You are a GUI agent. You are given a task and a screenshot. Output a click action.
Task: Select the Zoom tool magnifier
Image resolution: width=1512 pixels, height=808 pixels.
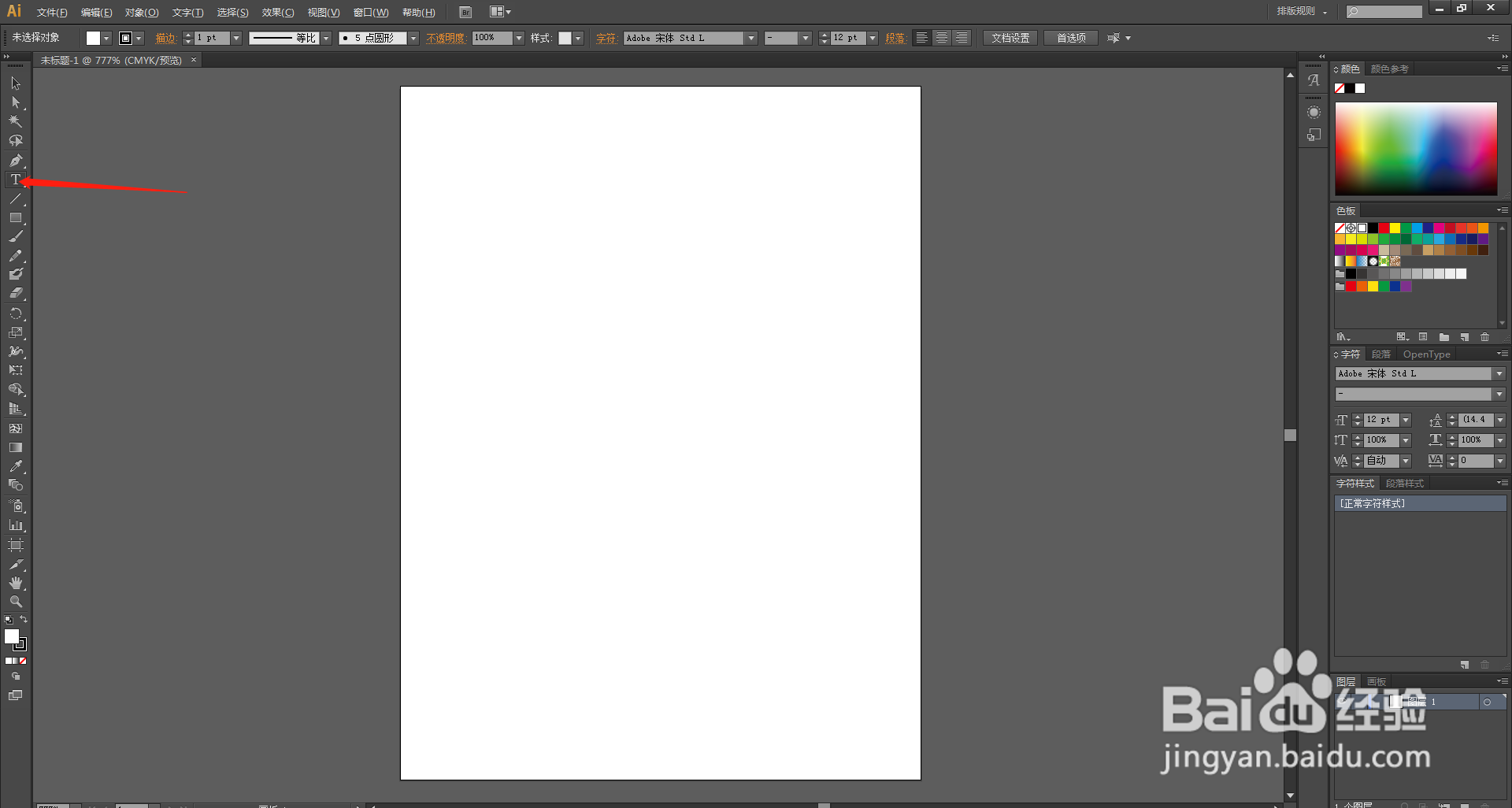[15, 602]
